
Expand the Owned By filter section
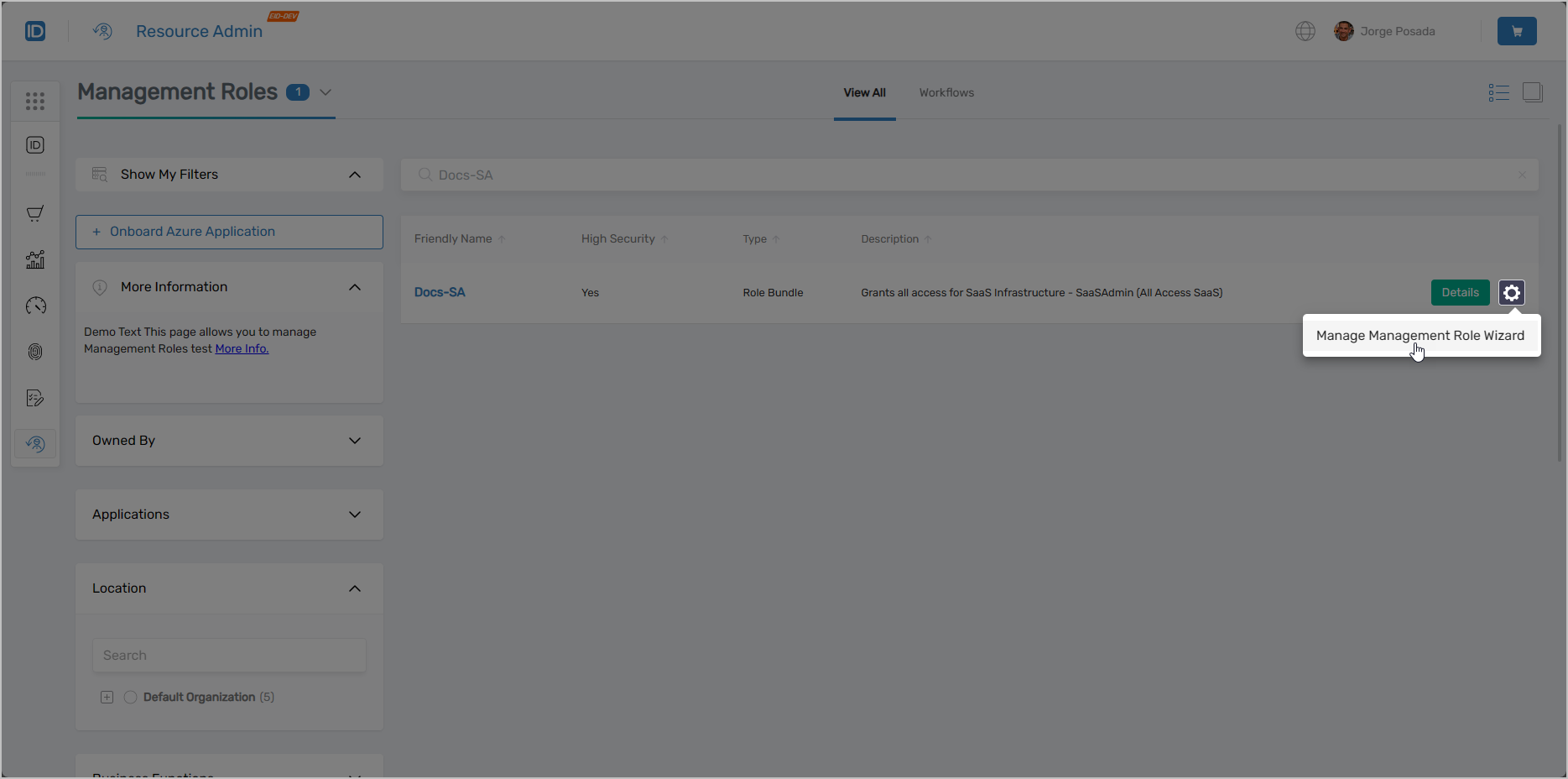(x=354, y=440)
